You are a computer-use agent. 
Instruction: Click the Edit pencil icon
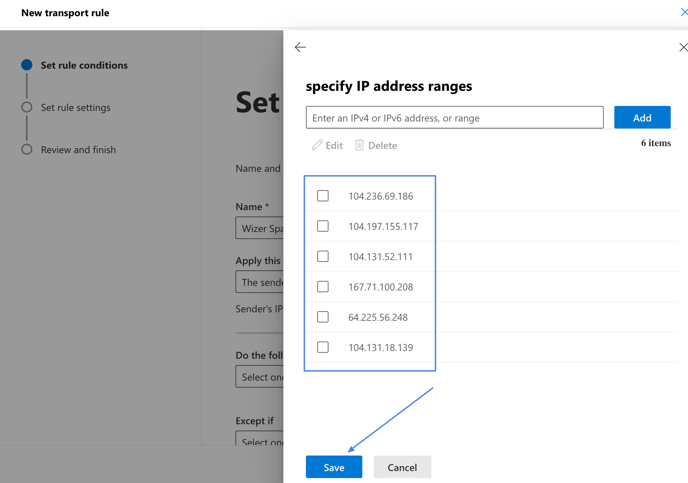click(x=317, y=145)
